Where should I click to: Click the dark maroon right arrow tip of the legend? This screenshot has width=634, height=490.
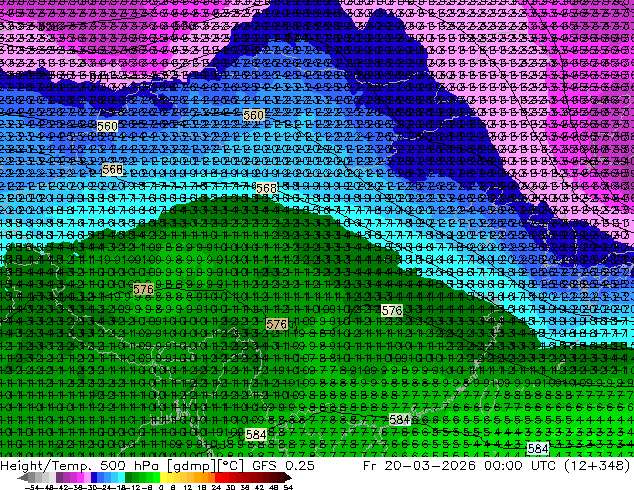point(287,477)
